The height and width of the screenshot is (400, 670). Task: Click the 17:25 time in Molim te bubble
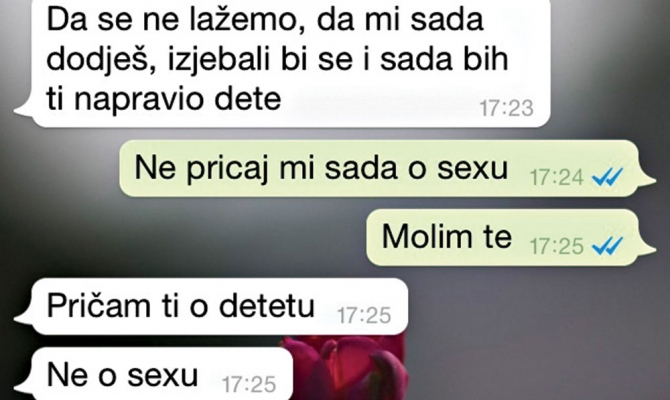pyautogui.click(x=557, y=247)
